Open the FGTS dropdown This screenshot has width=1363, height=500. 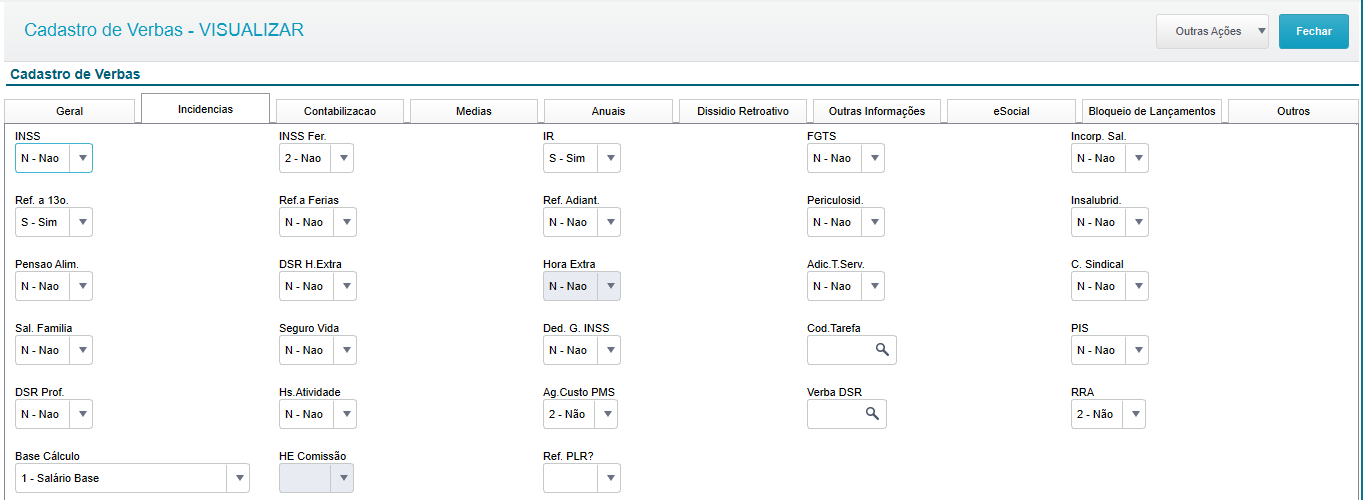(846, 158)
